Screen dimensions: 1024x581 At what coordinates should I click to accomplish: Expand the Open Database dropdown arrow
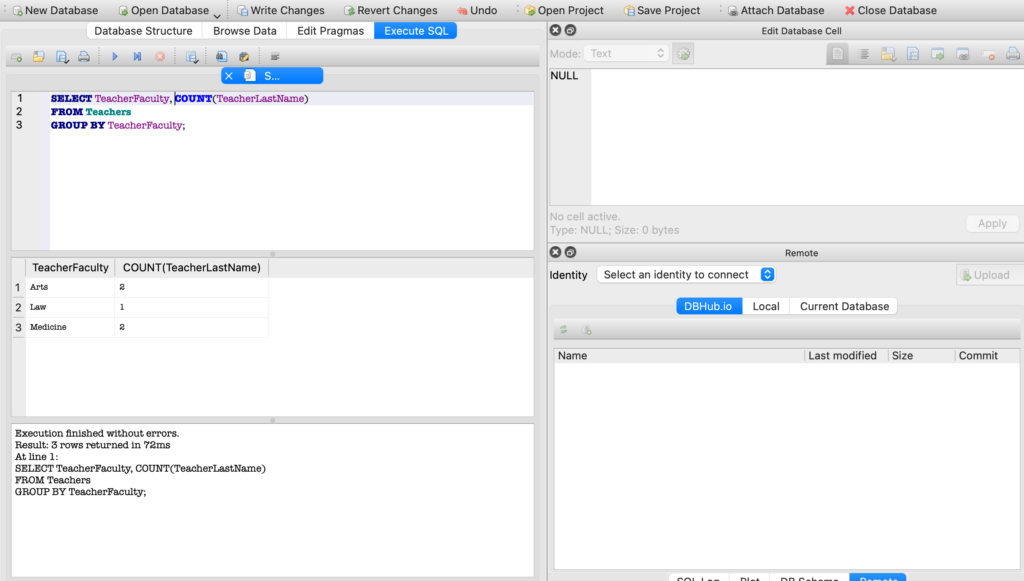217,13
